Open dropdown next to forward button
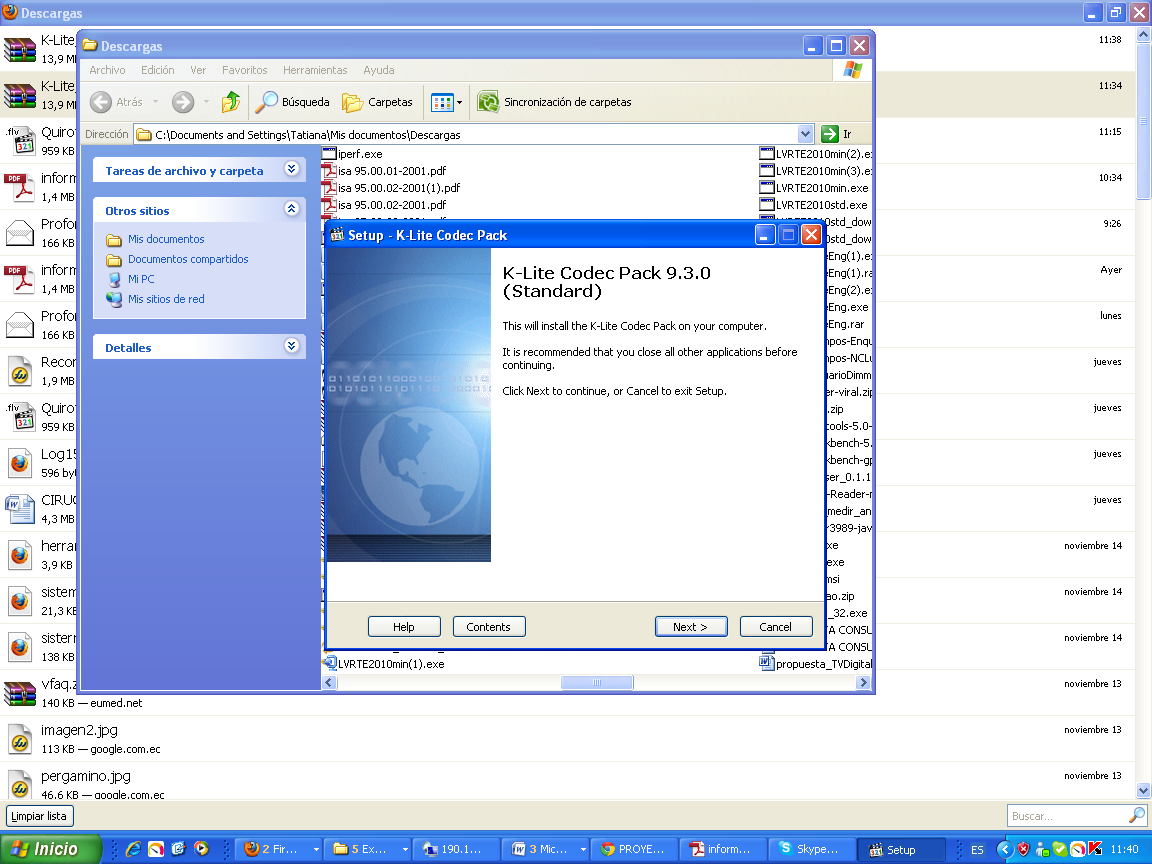The width and height of the screenshot is (1152, 864). click(206, 102)
